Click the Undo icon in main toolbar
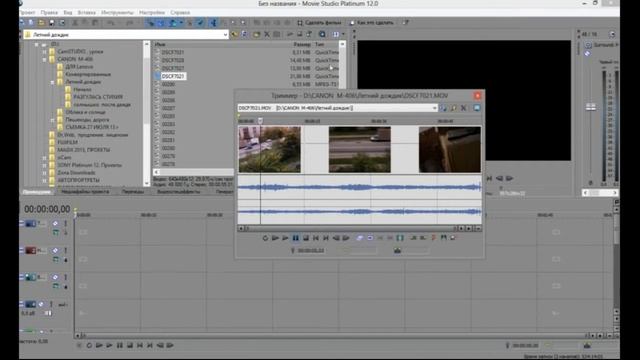The width and height of the screenshot is (640, 360). point(111,23)
